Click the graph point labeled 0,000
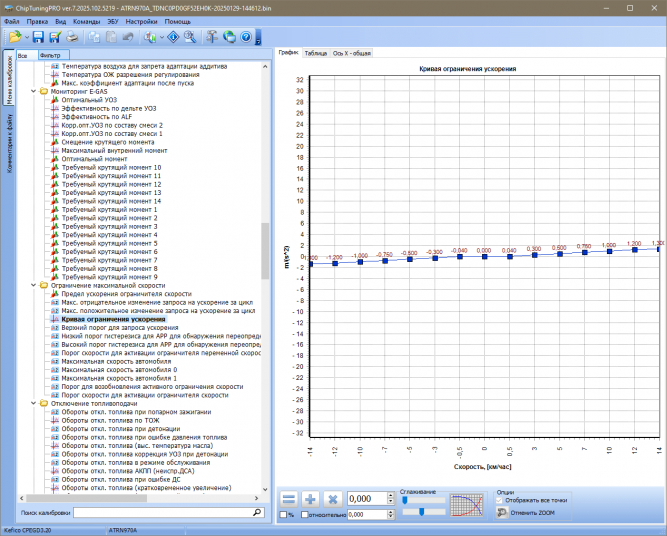This screenshot has width=667, height=536. pos(485,257)
